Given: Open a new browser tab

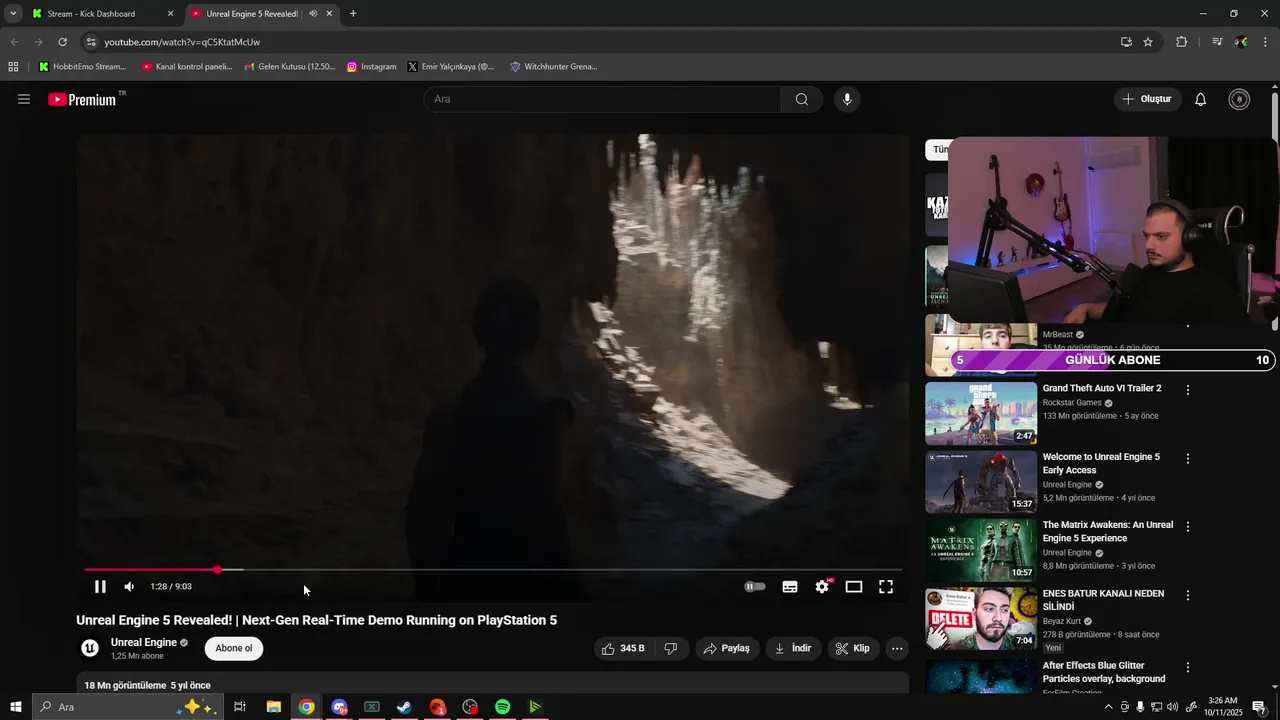Looking at the screenshot, I should (x=353, y=14).
